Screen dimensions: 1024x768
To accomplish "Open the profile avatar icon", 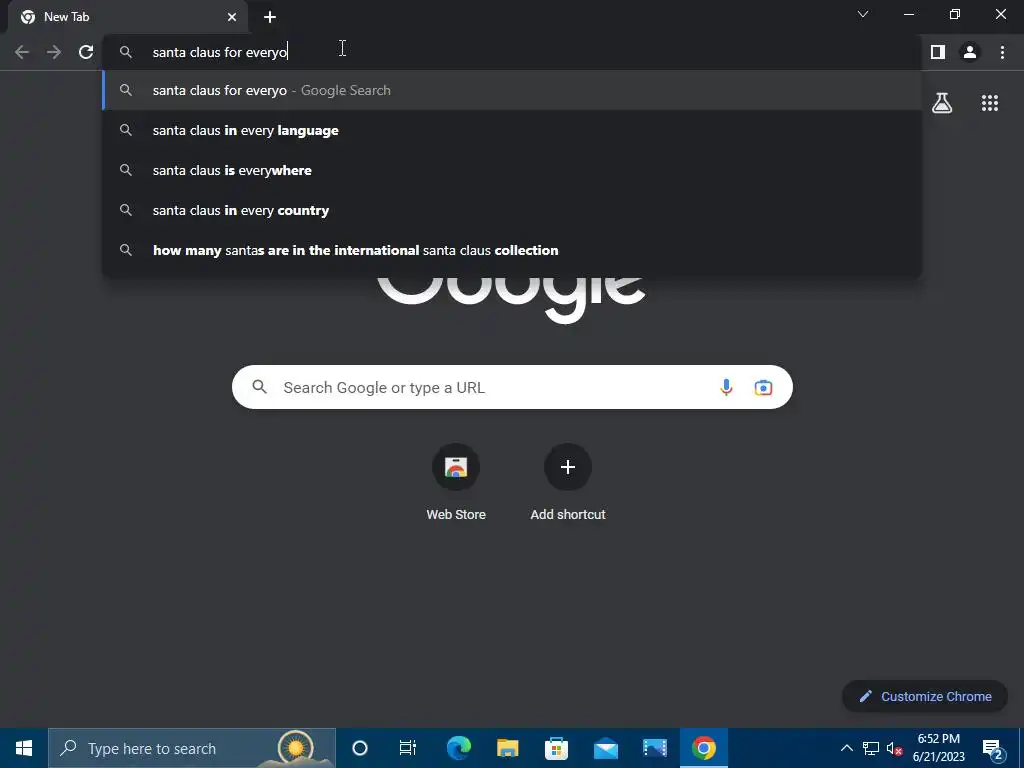I will pyautogui.click(x=970, y=52).
